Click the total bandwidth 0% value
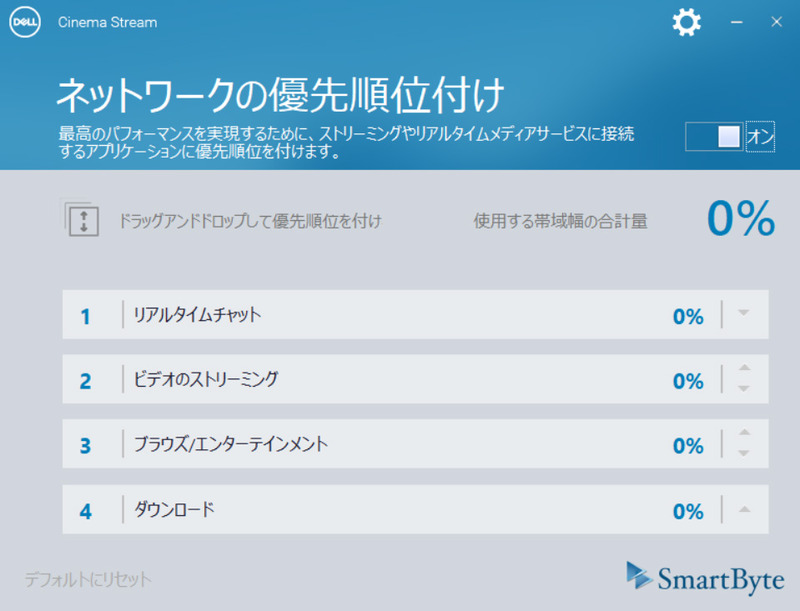 pos(742,216)
